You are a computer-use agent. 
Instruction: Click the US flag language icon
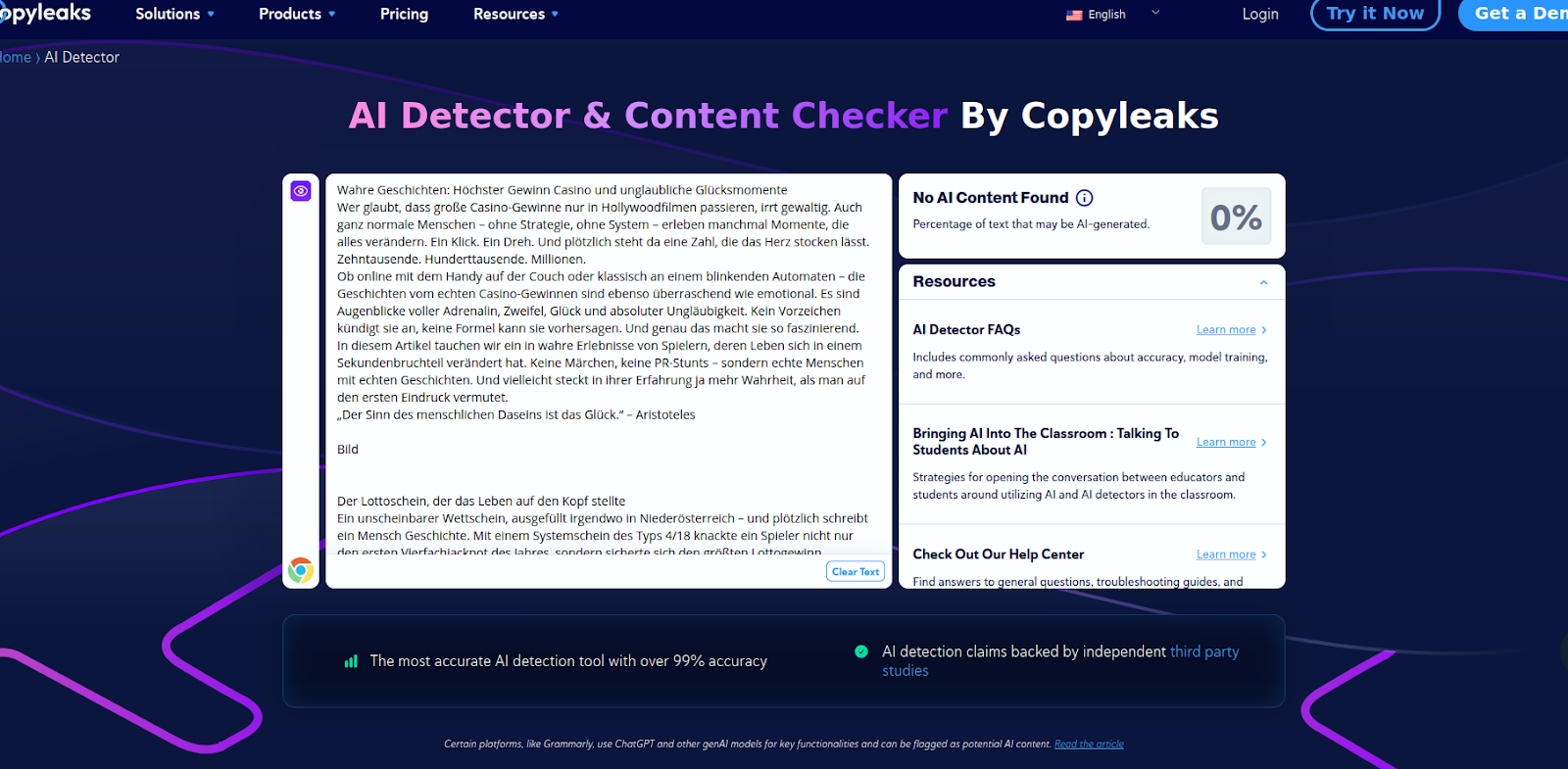click(x=1074, y=15)
